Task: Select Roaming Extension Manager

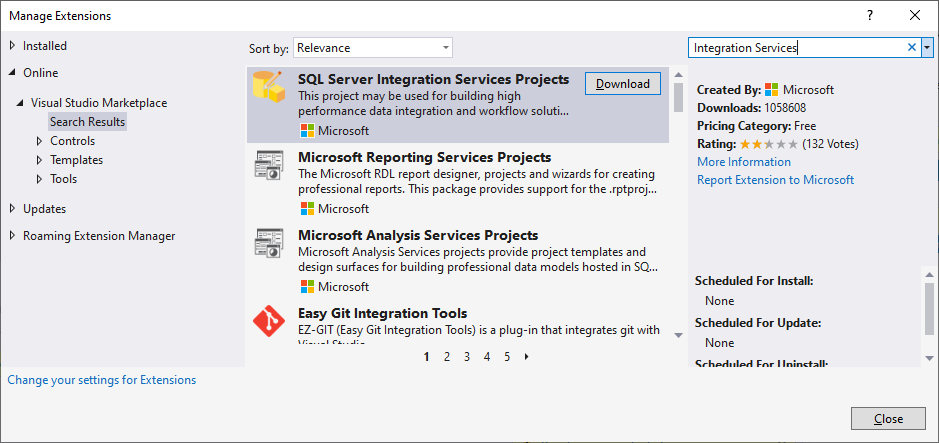Action: [99, 236]
